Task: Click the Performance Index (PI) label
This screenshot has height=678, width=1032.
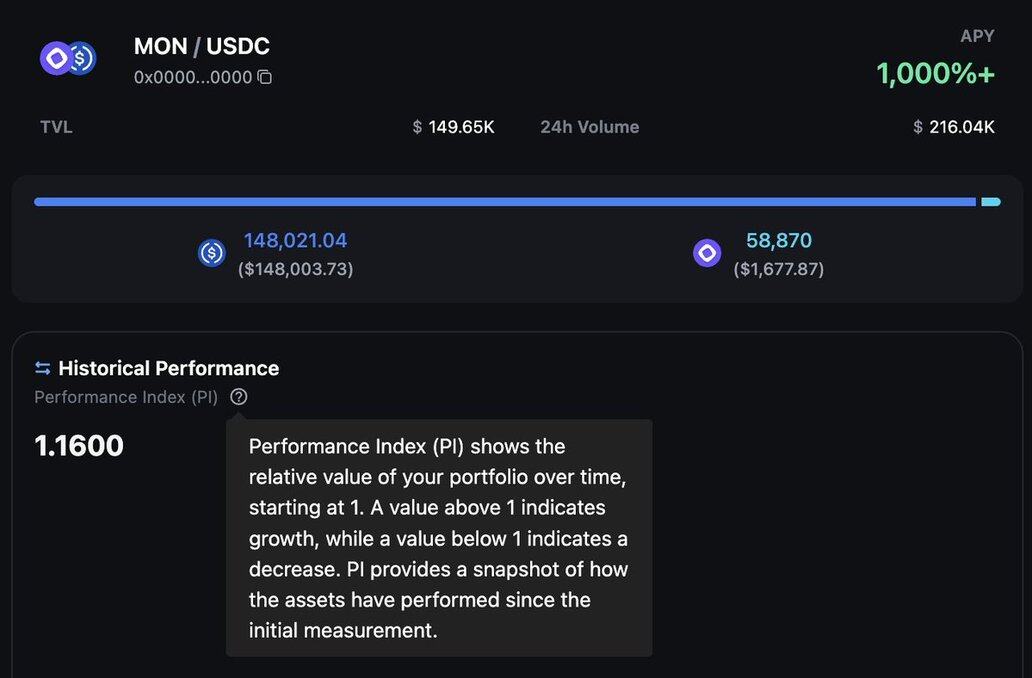Action: tap(126, 397)
